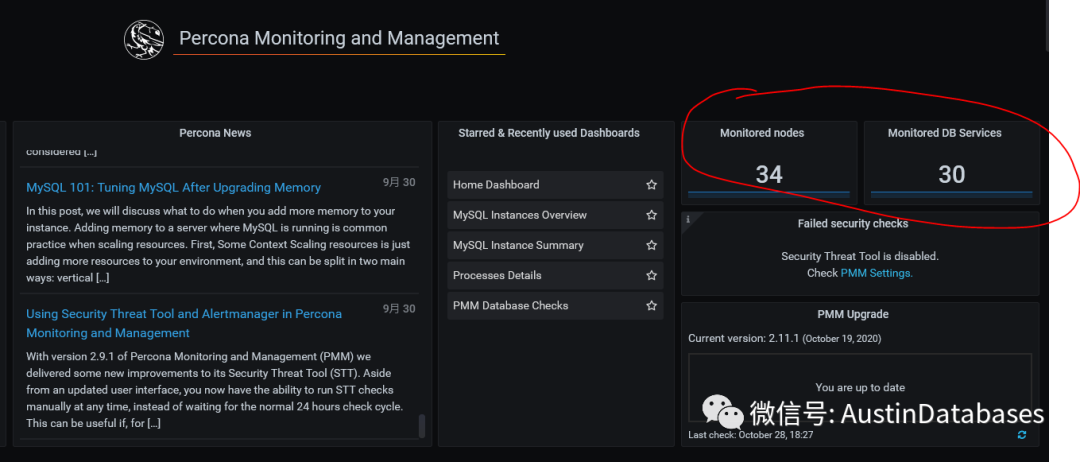Star the MySQL Instances Overview dashboard
This screenshot has width=1080, height=462.
(x=651, y=215)
